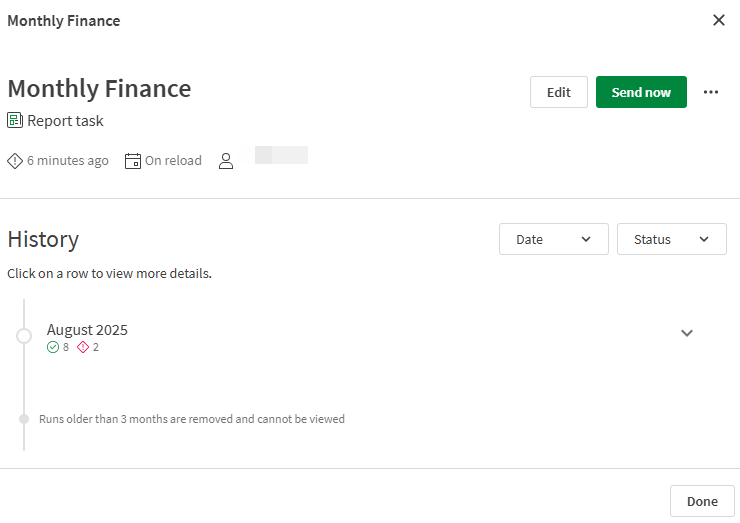Open the Status filter dropdown
This screenshot has width=740, height=523.
click(x=671, y=239)
